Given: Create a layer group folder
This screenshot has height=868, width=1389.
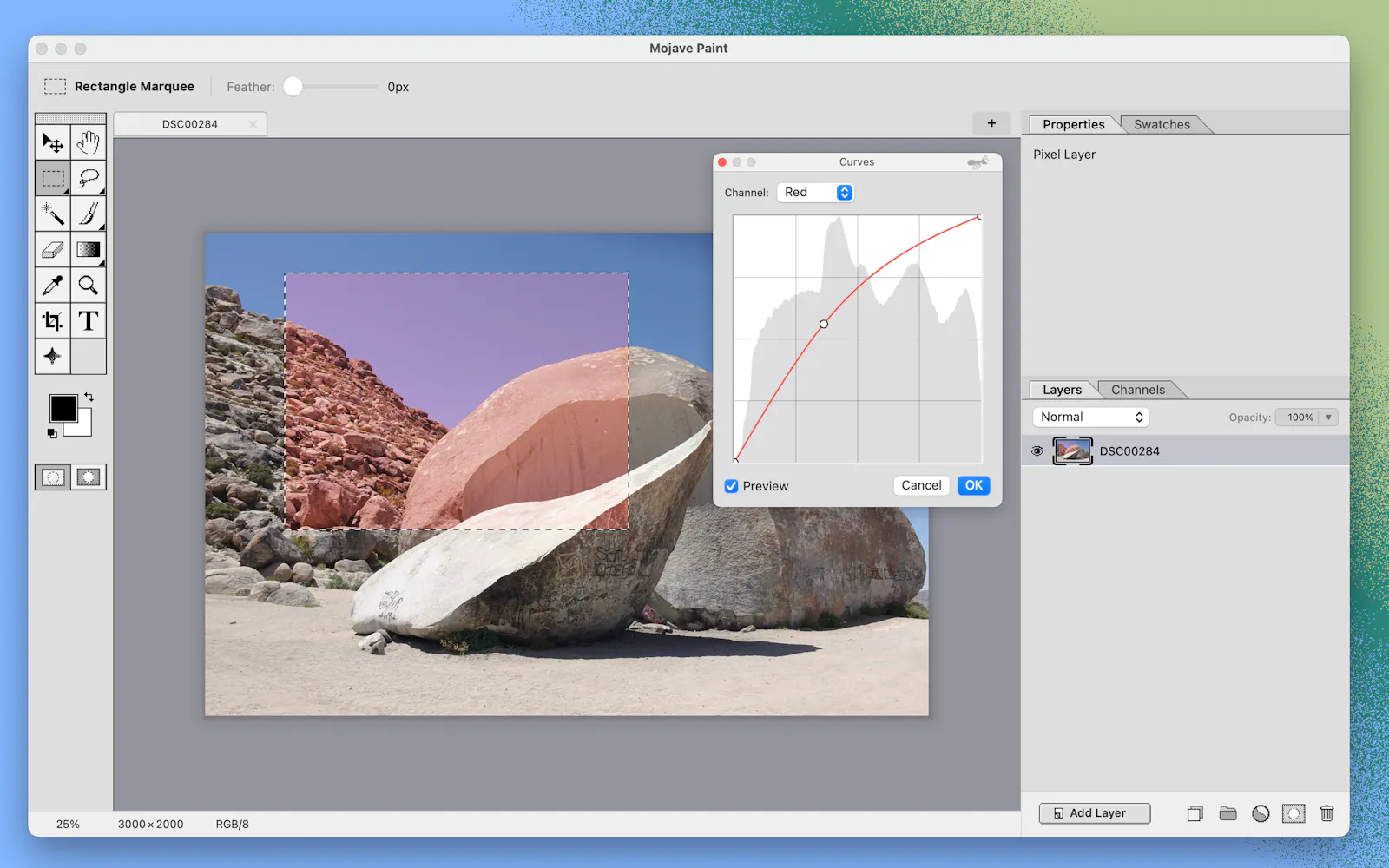Looking at the screenshot, I should [x=1228, y=813].
